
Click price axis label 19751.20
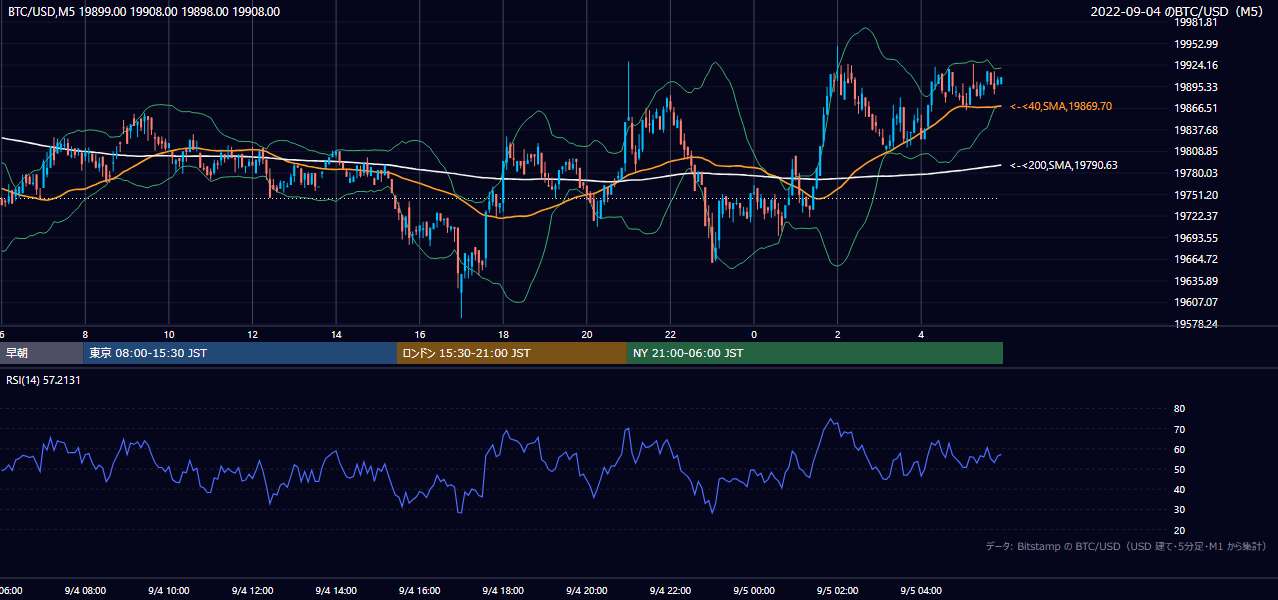(1196, 195)
